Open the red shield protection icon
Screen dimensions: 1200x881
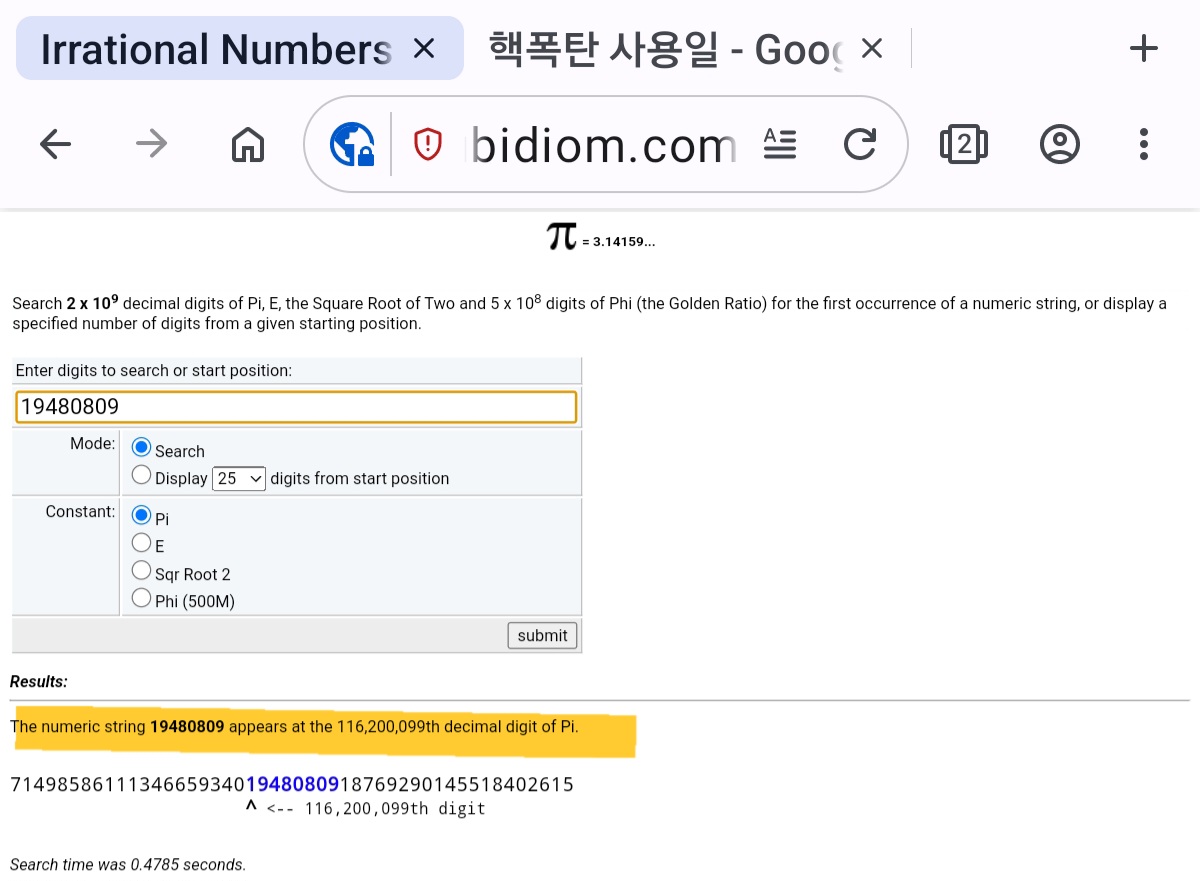(x=428, y=145)
